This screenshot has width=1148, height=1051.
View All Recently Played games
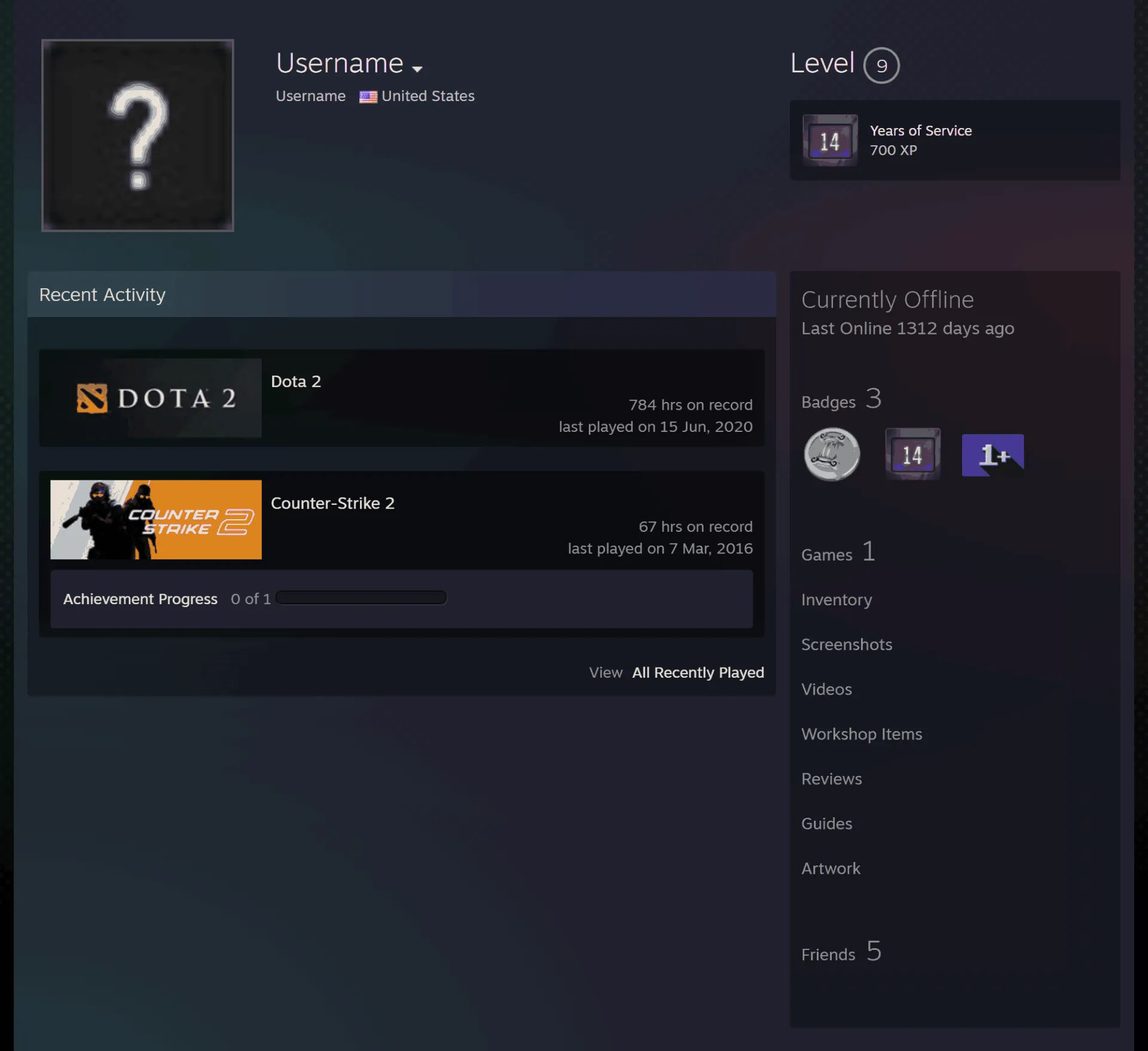[698, 672]
